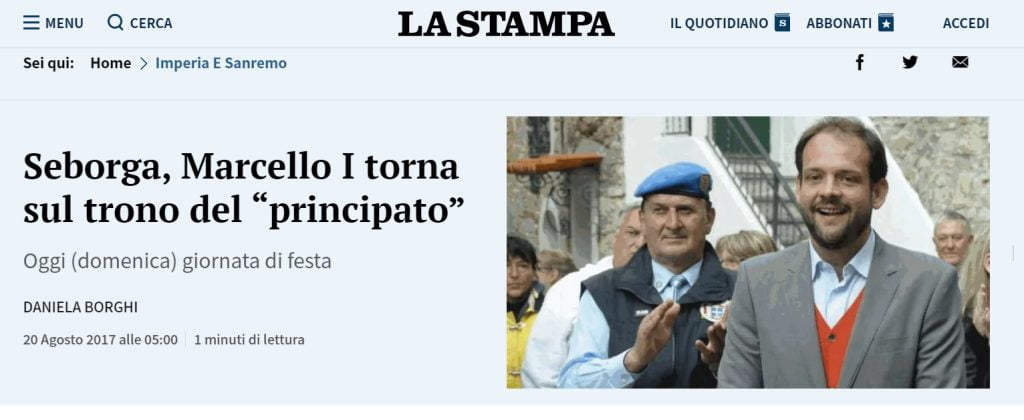The height and width of the screenshot is (420, 1024).
Task: Share article by email envelope icon
Action: click(960, 63)
